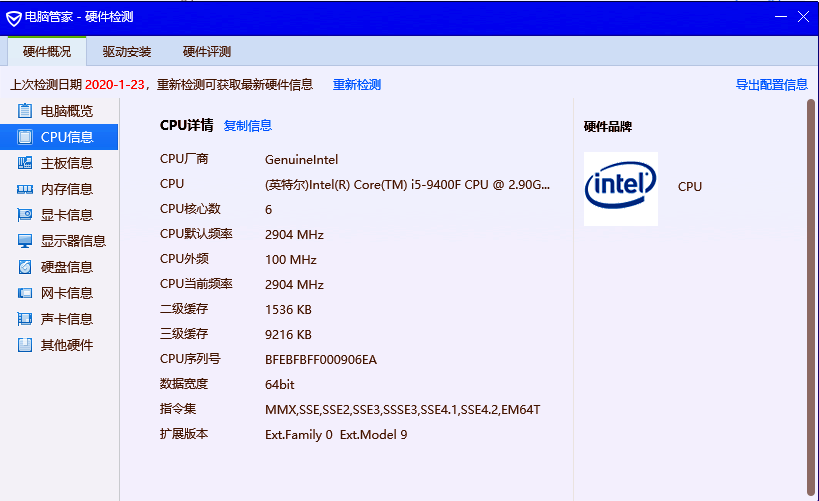Viewport: 819px width, 501px height.
Task: Click the 网卡信息 network card icon
Action: 25,293
